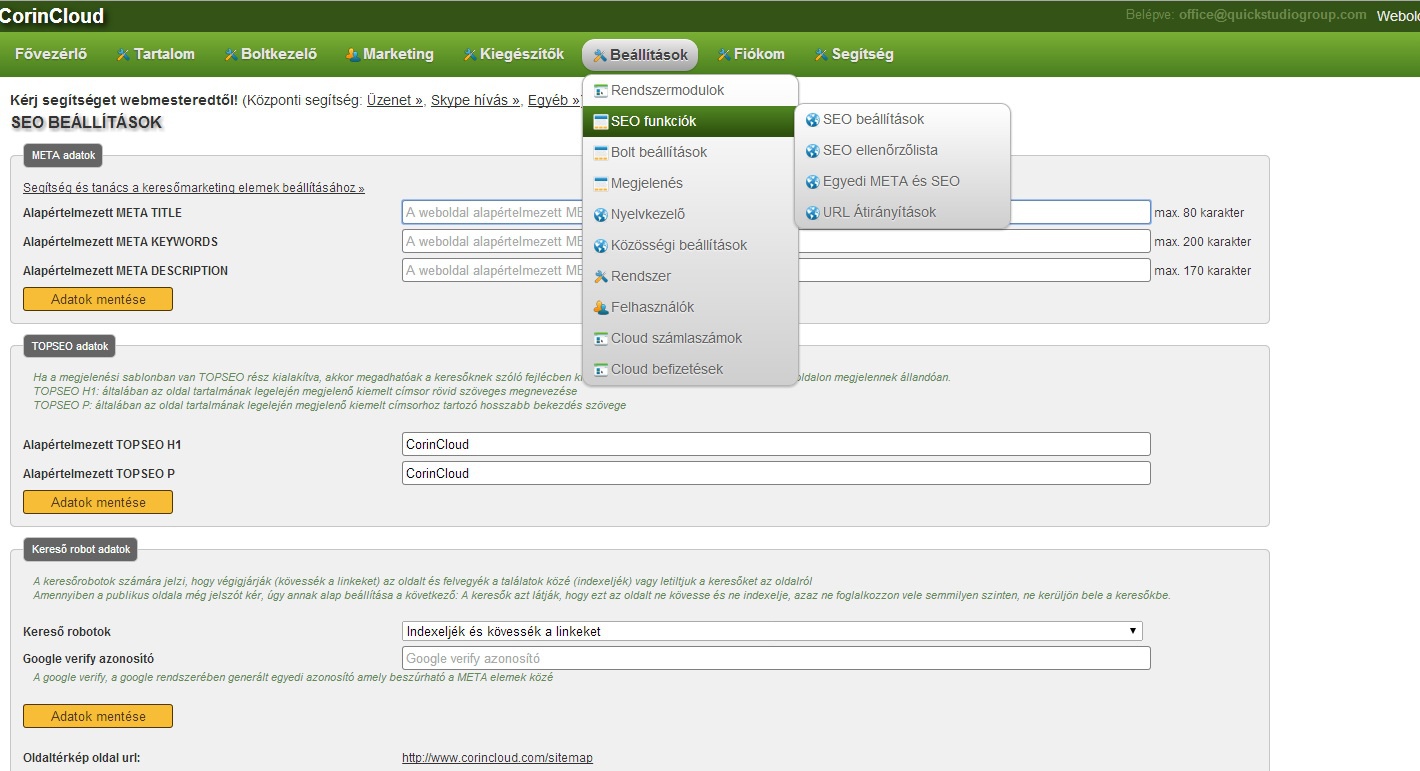Click the icon next to Megjelenés

point(601,184)
